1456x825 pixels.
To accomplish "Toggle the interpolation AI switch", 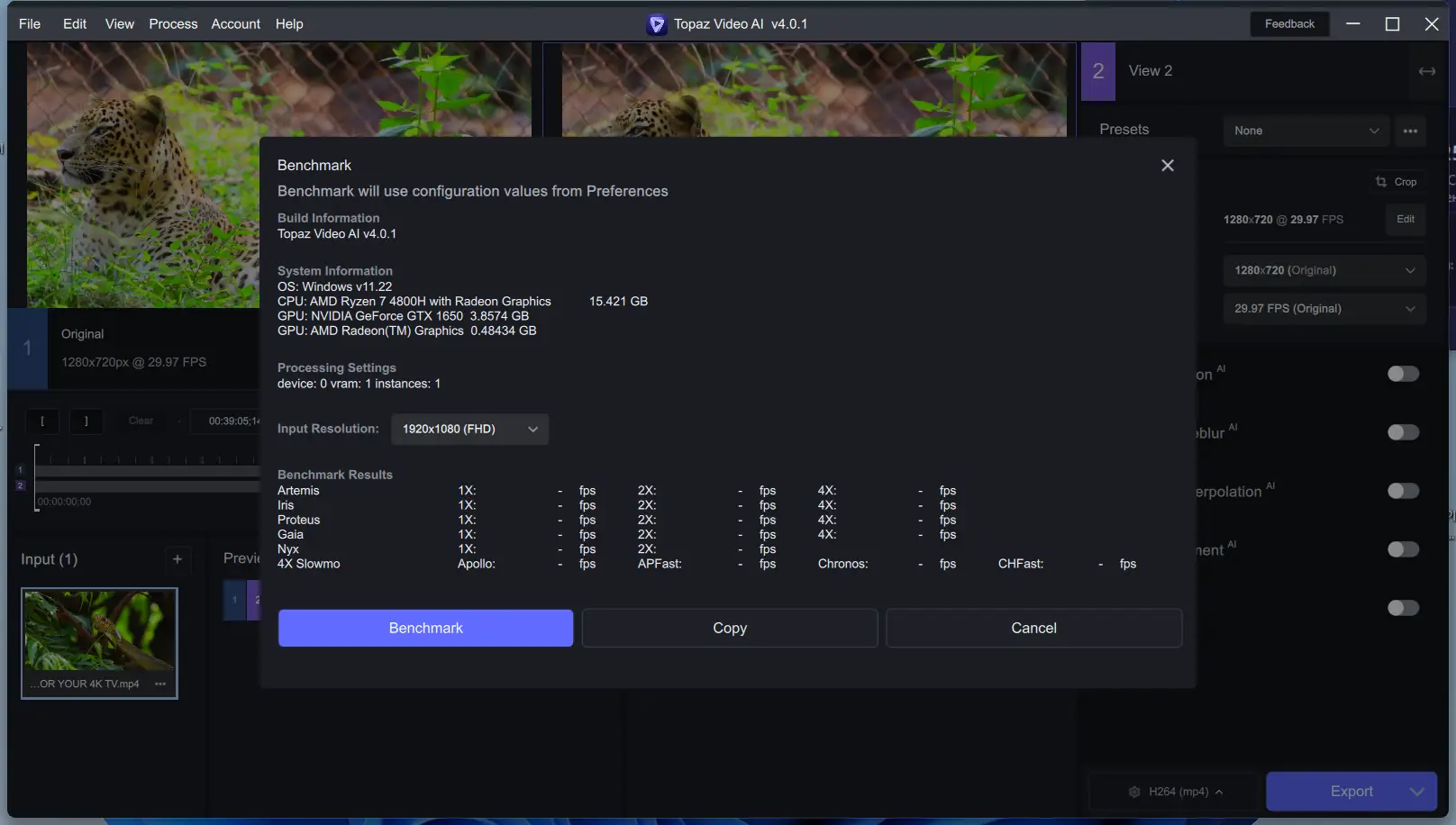I will pos(1403,491).
